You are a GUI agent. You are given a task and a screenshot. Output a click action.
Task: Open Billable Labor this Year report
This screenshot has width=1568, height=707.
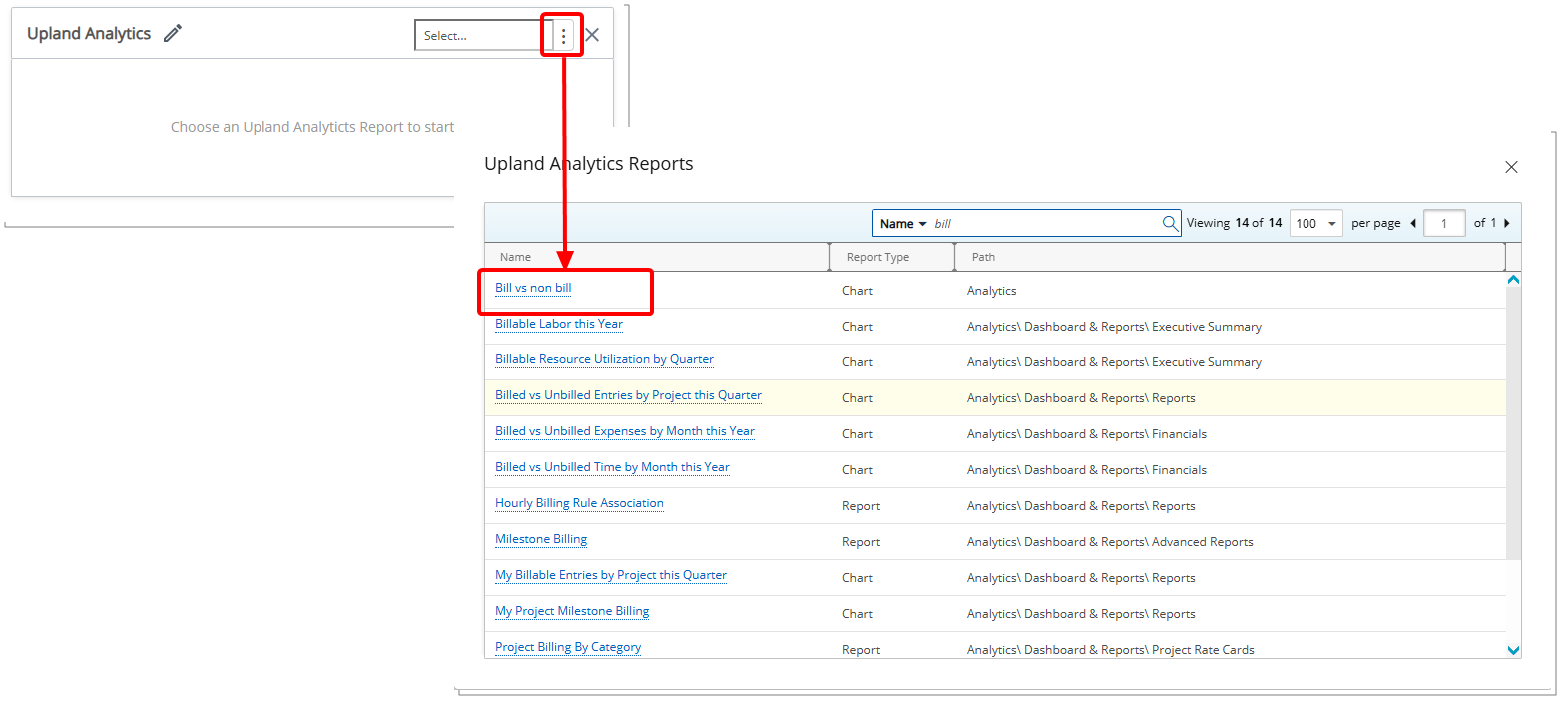(559, 324)
